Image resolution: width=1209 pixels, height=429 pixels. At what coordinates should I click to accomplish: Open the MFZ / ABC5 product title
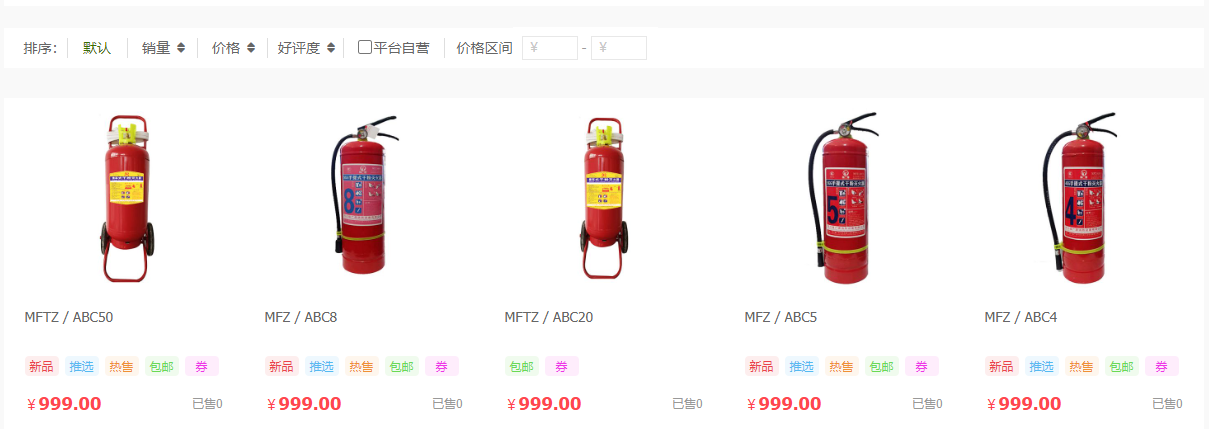[781, 318]
